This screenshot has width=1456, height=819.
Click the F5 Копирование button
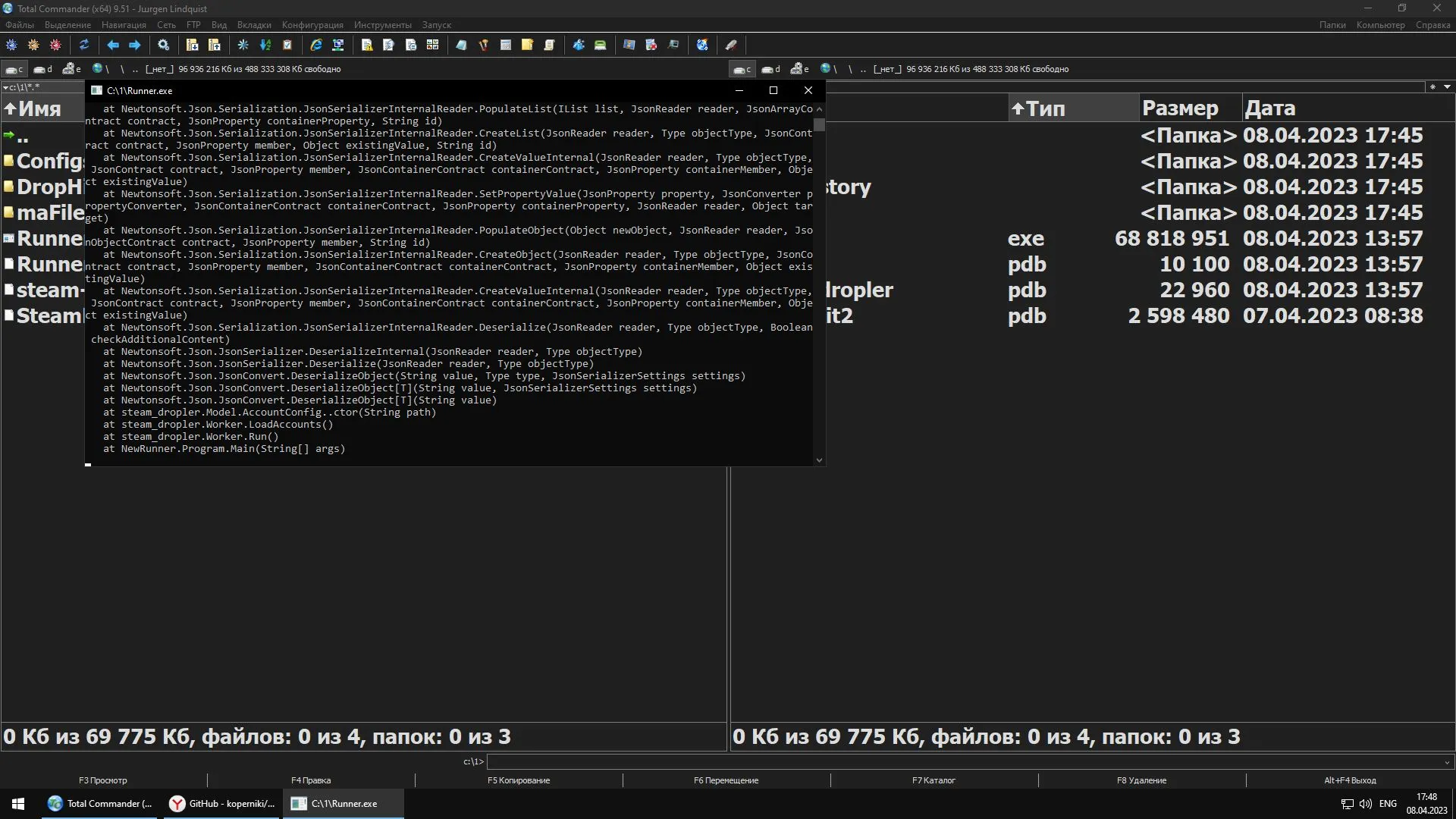[x=519, y=780]
